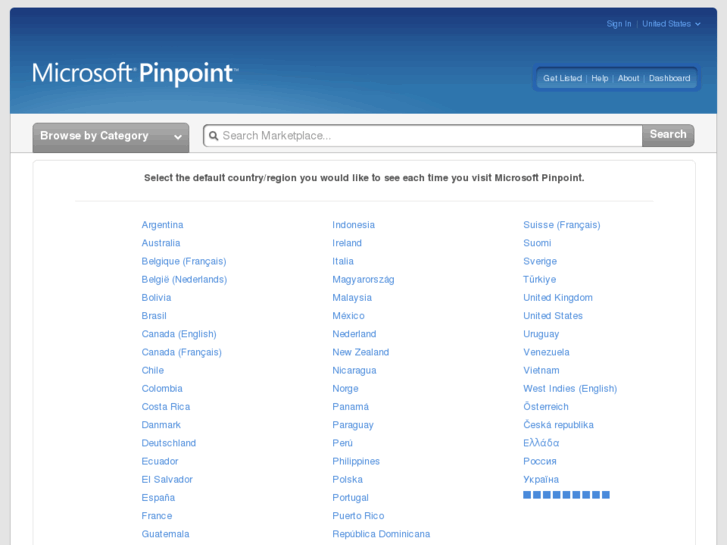Choose Suisse (Français) region

click(x=561, y=225)
